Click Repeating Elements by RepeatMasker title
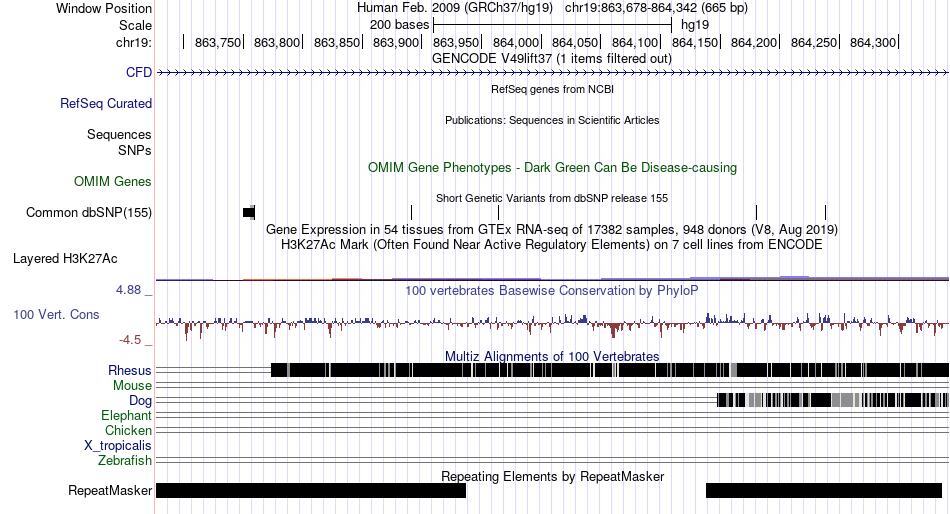 point(553,476)
